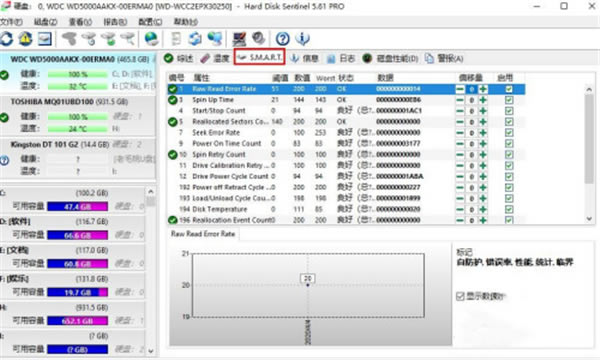Toggle enable checkbox for Seek Error Rate
Screen dimensions: 600x360
(x=509, y=133)
